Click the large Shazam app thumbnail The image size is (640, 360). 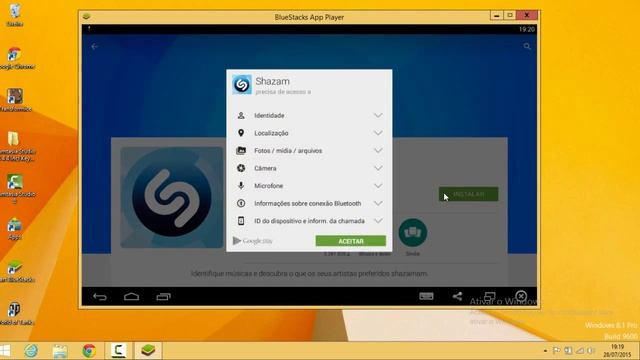[172, 197]
